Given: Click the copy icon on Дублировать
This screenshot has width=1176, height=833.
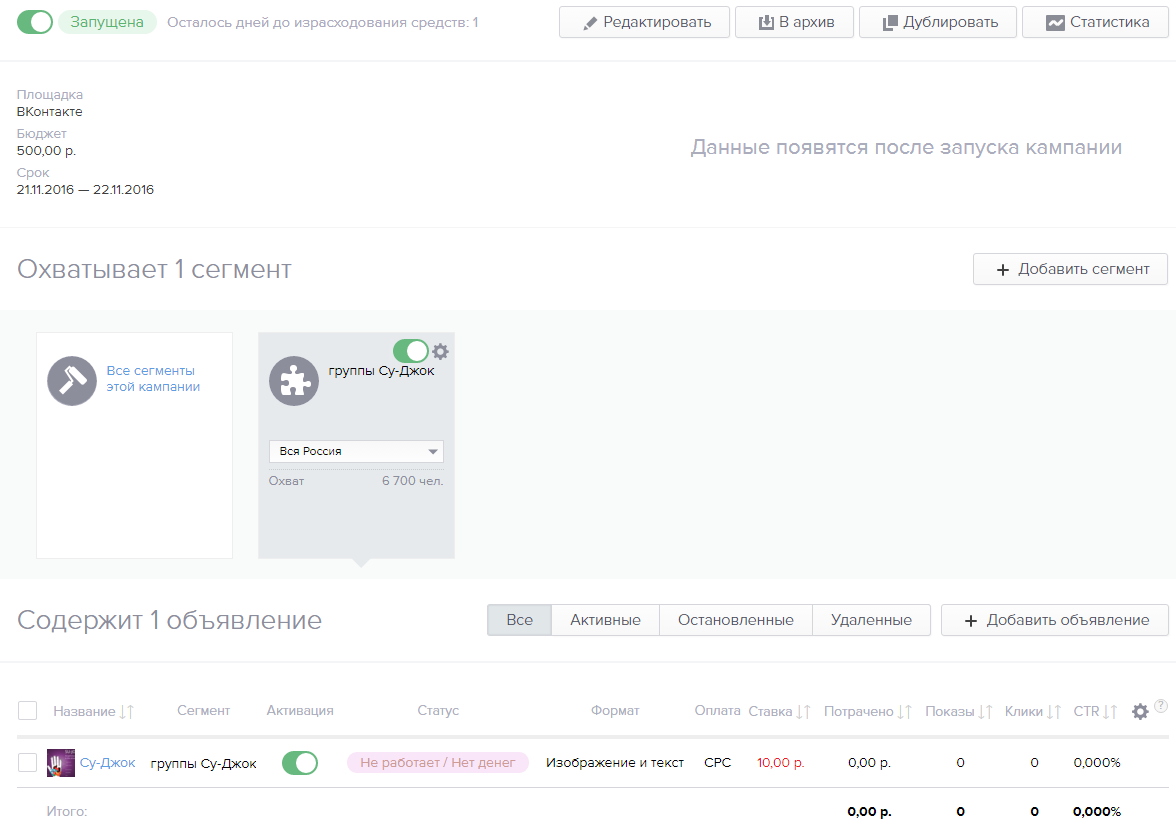Looking at the screenshot, I should pyautogui.click(x=890, y=23).
